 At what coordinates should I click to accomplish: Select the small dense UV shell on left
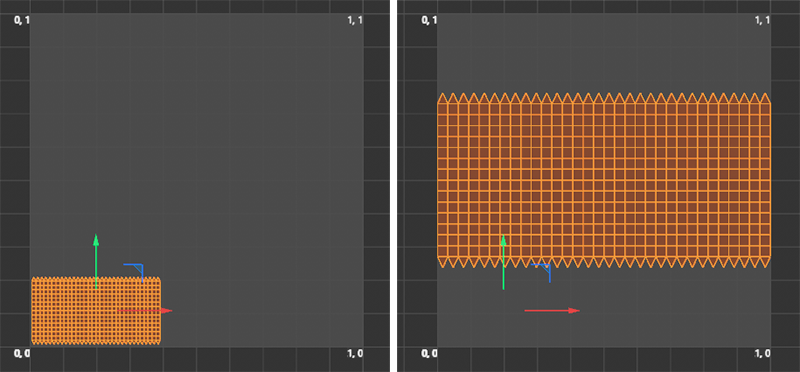[96, 310]
